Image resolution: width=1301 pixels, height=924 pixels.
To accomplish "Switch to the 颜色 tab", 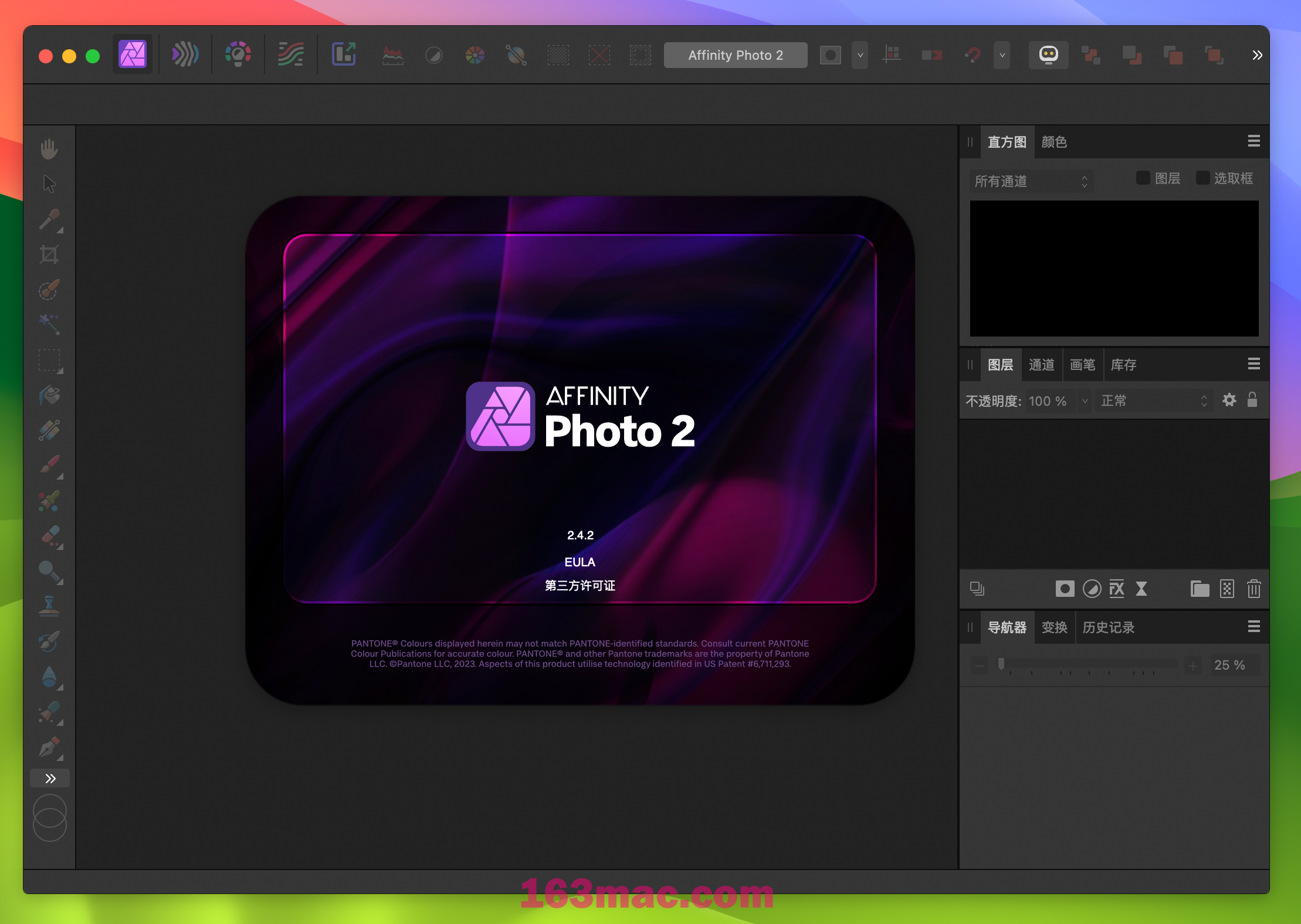I will 1054,142.
